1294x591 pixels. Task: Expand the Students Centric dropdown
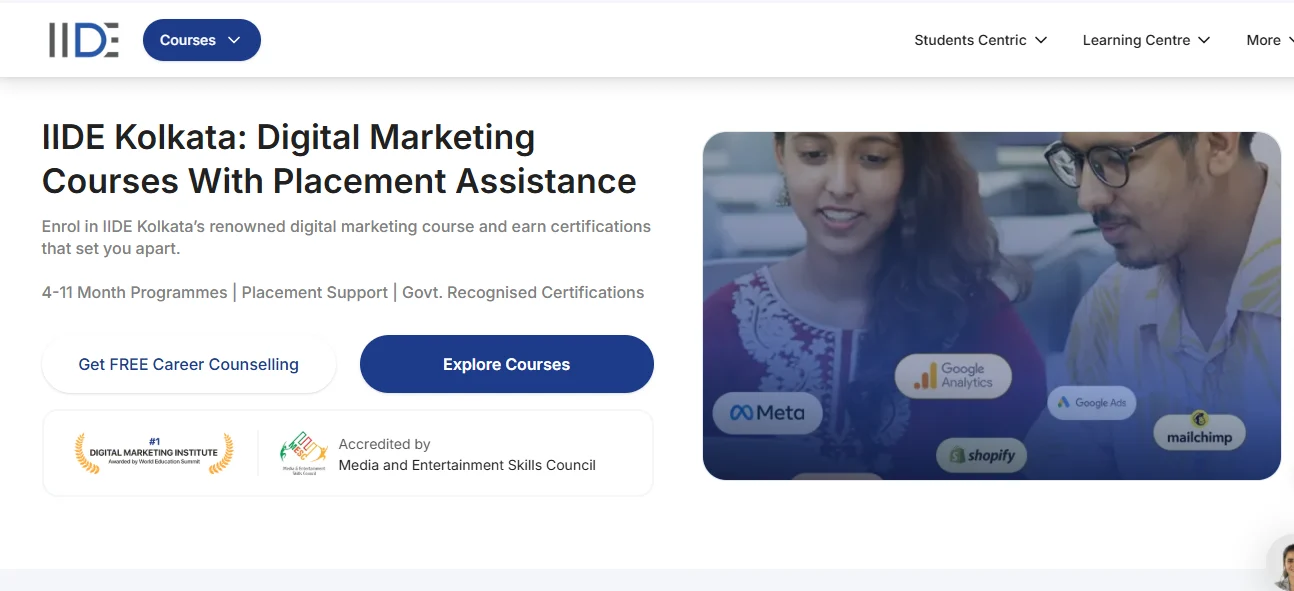(x=980, y=39)
